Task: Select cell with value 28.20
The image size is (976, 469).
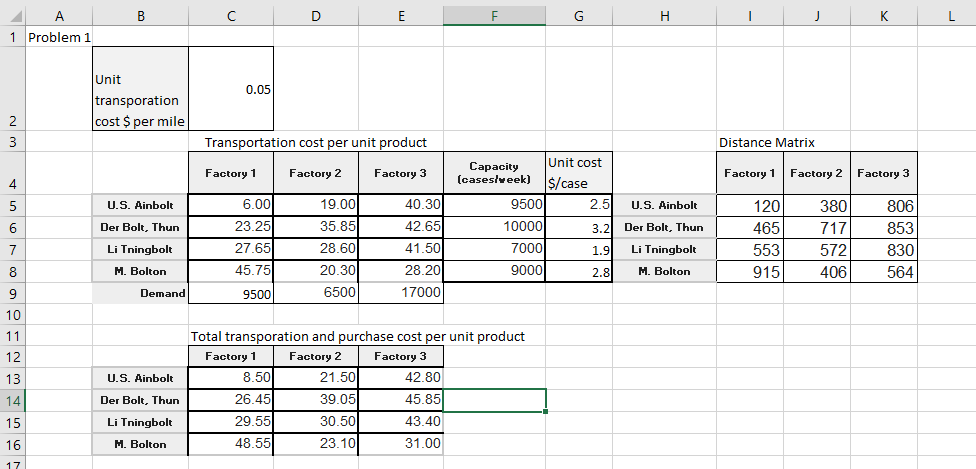Action: pyautogui.click(x=401, y=272)
